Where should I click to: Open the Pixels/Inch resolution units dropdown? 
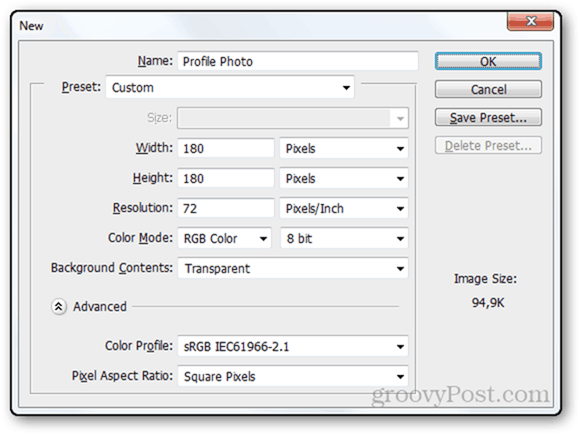pyautogui.click(x=344, y=209)
